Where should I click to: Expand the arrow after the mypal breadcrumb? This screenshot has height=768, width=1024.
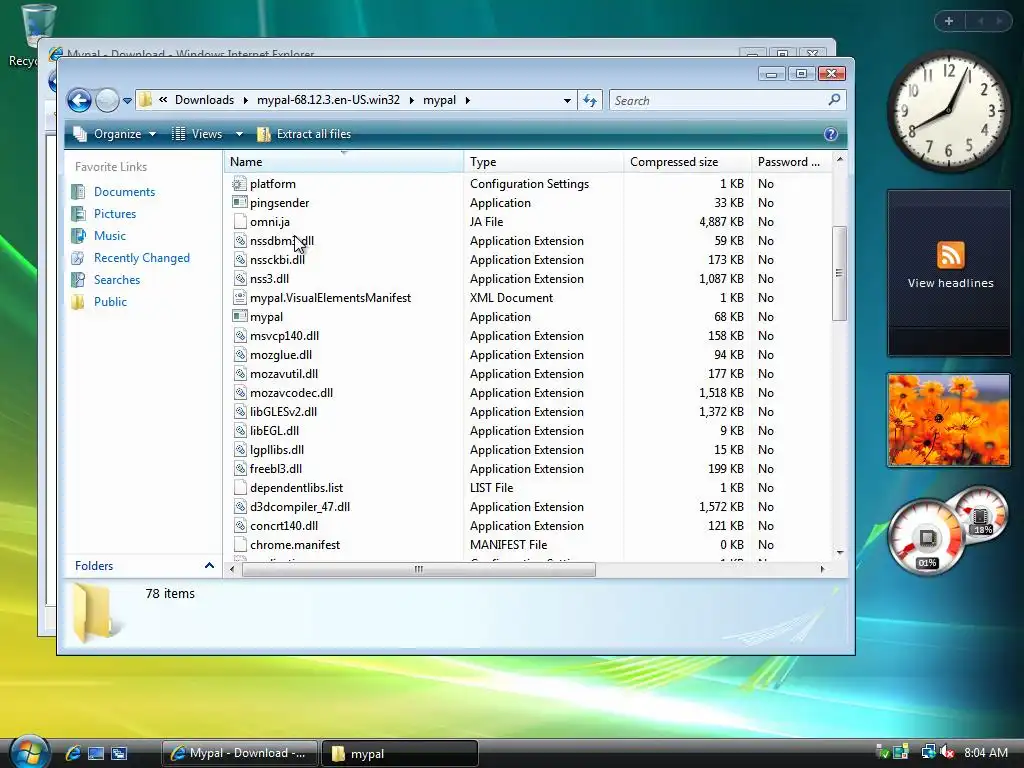pos(468,101)
